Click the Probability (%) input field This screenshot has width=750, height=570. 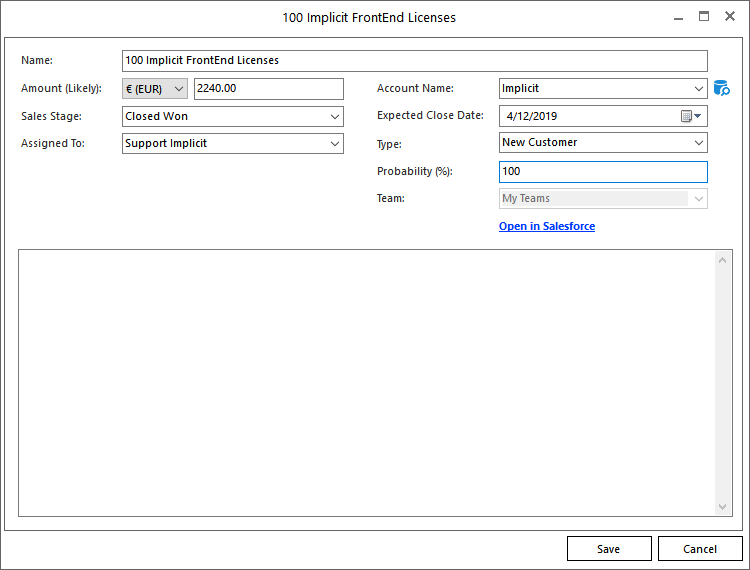(x=602, y=171)
